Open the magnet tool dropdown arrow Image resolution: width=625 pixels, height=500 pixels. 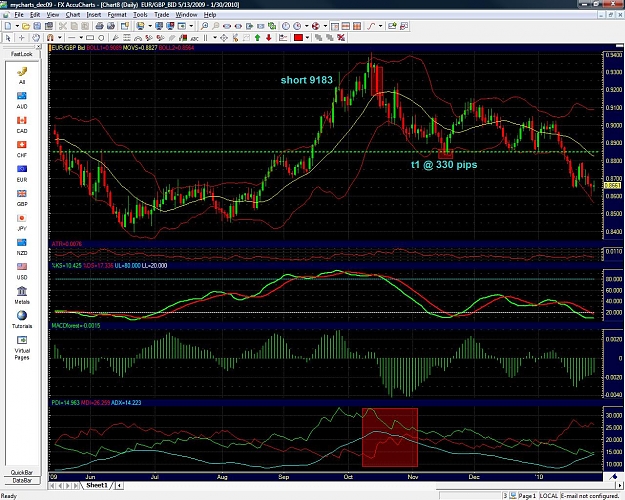[x=60, y=38]
